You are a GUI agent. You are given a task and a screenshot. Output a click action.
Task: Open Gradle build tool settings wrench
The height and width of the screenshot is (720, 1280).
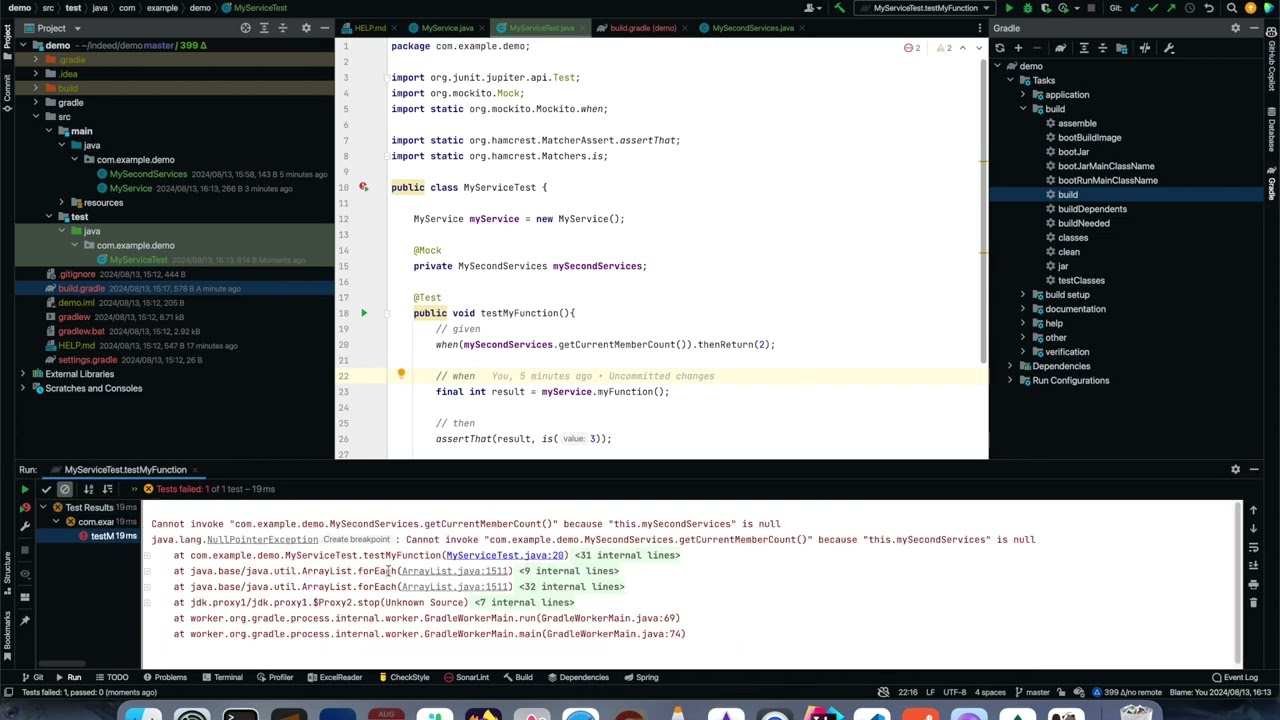1169,48
